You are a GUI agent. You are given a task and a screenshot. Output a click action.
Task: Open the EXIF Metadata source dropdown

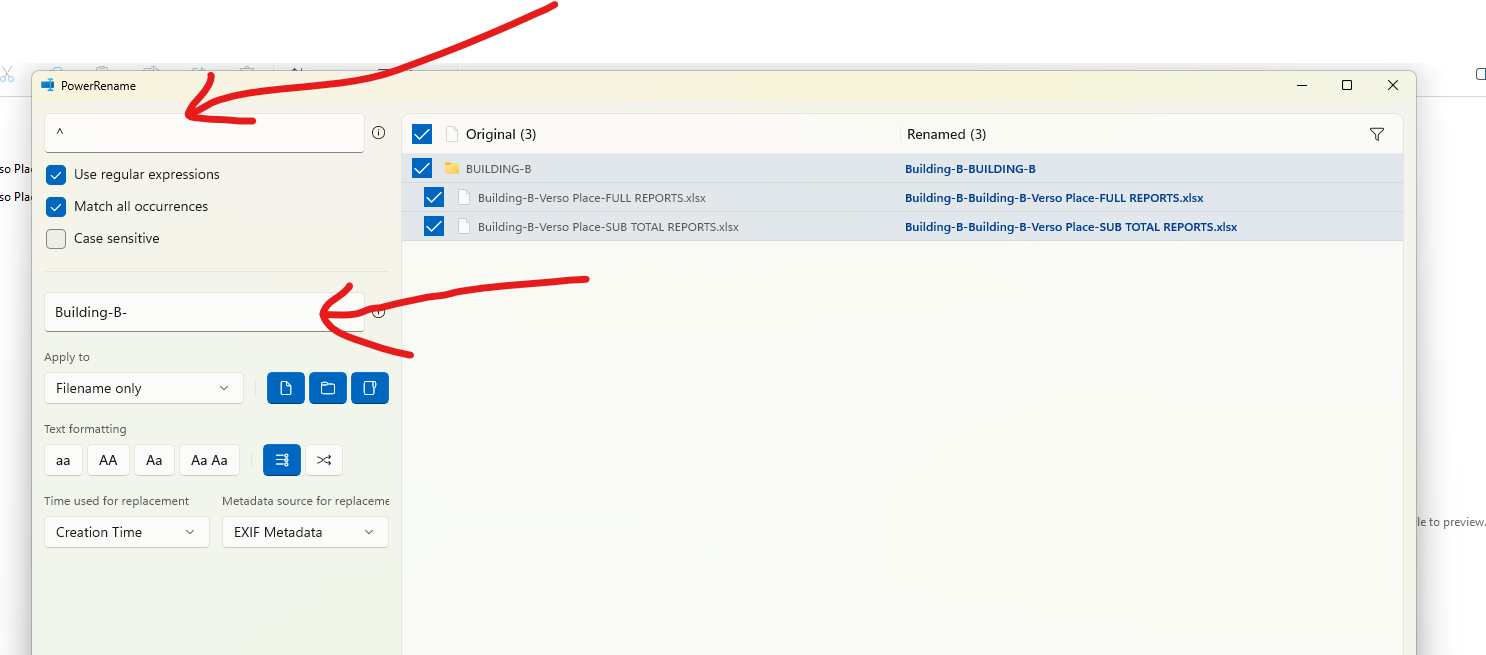[x=305, y=532]
